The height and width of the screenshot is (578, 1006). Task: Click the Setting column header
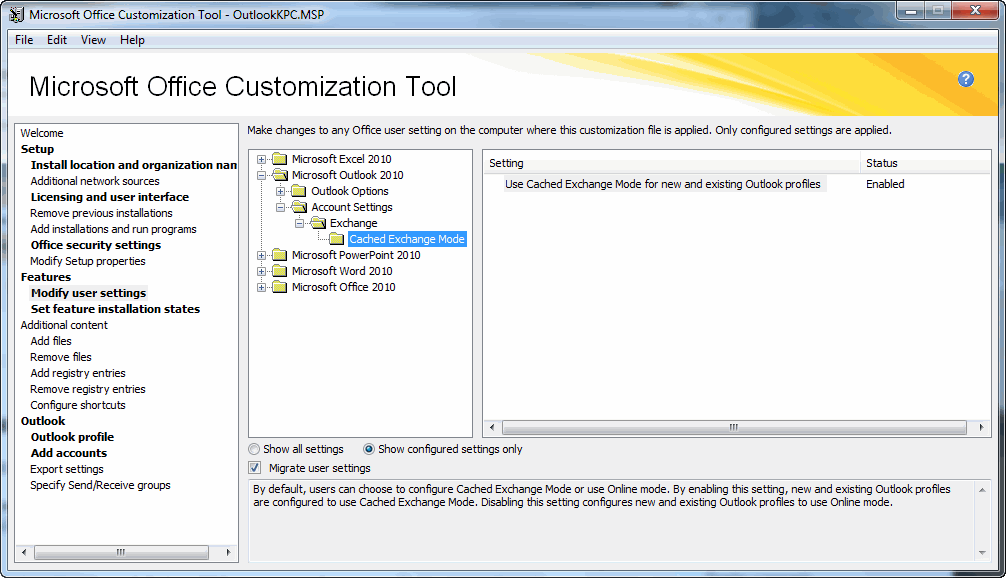pyautogui.click(x=672, y=163)
